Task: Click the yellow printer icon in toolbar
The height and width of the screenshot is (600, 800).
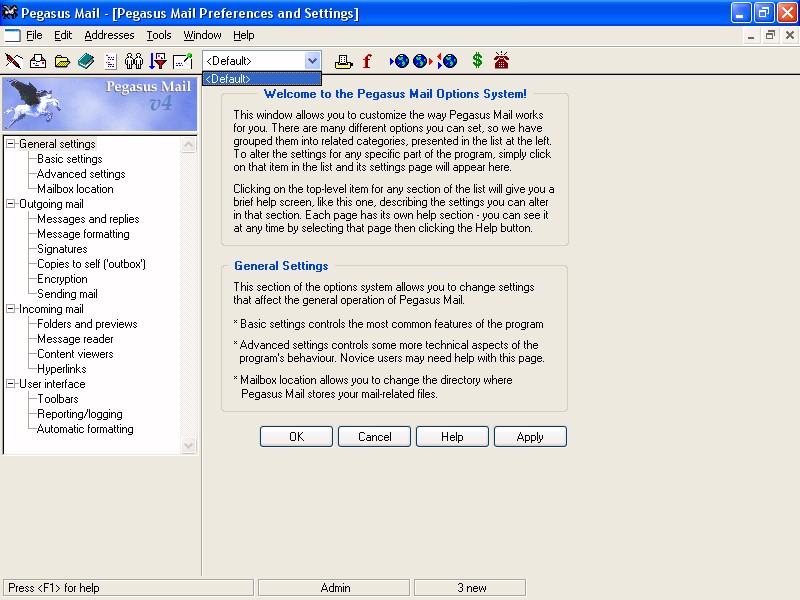Action: [x=343, y=61]
